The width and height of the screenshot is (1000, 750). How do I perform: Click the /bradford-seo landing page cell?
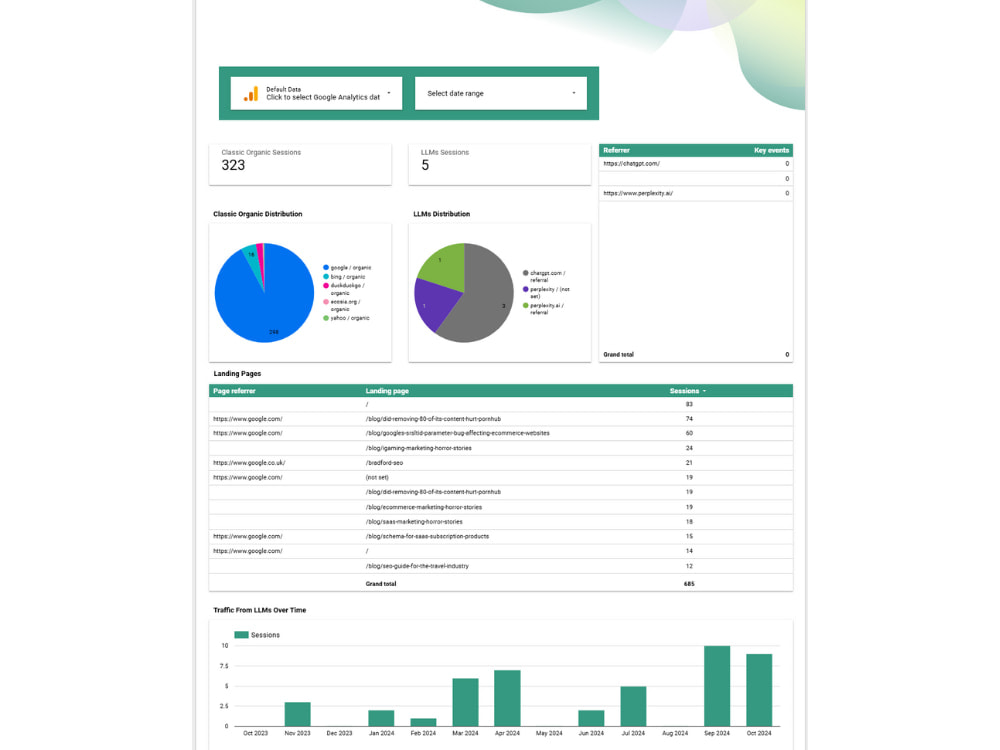click(384, 463)
